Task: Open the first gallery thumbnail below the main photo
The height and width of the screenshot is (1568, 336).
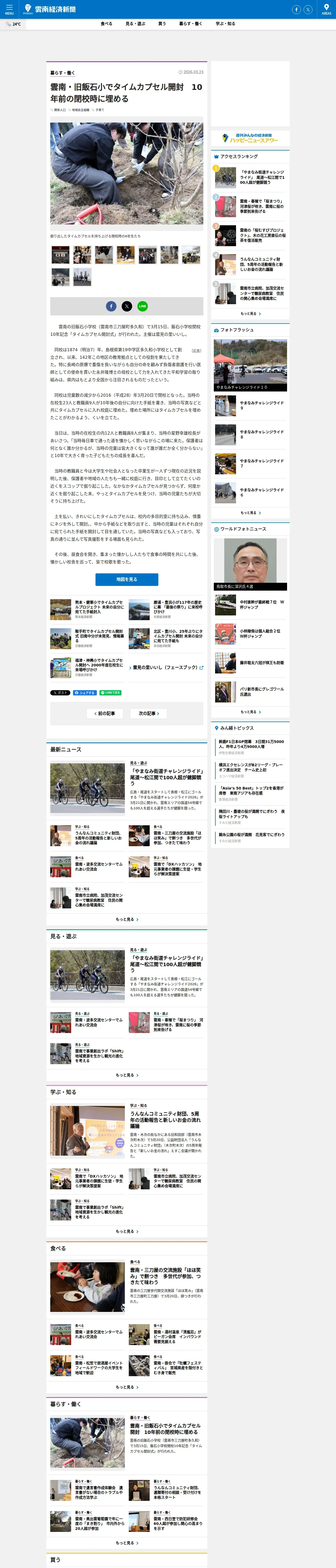Action: point(60,255)
